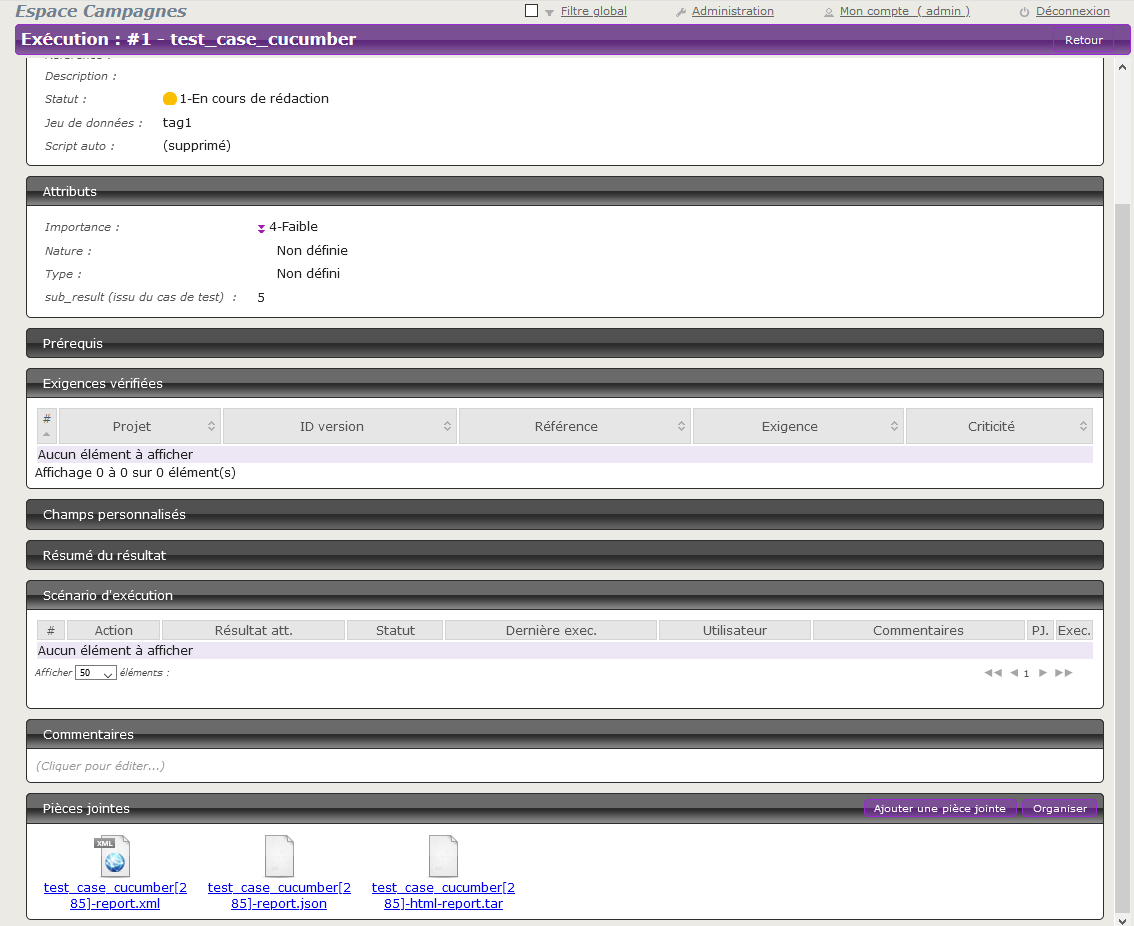Viewport: 1134px width, 926px height.
Task: Toggle the Filtre global checkbox
Action: [532, 11]
